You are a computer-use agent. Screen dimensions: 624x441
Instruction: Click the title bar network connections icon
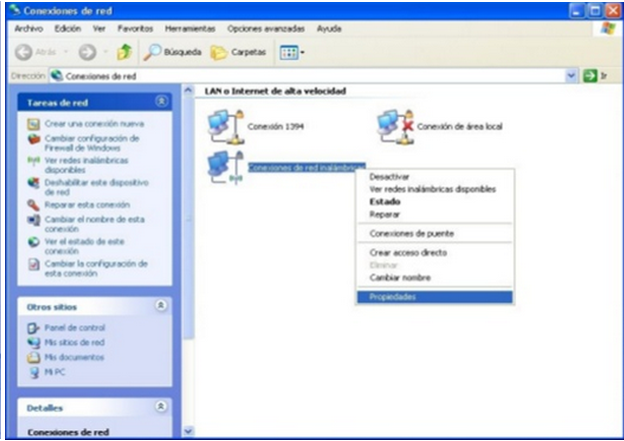[x=15, y=11]
